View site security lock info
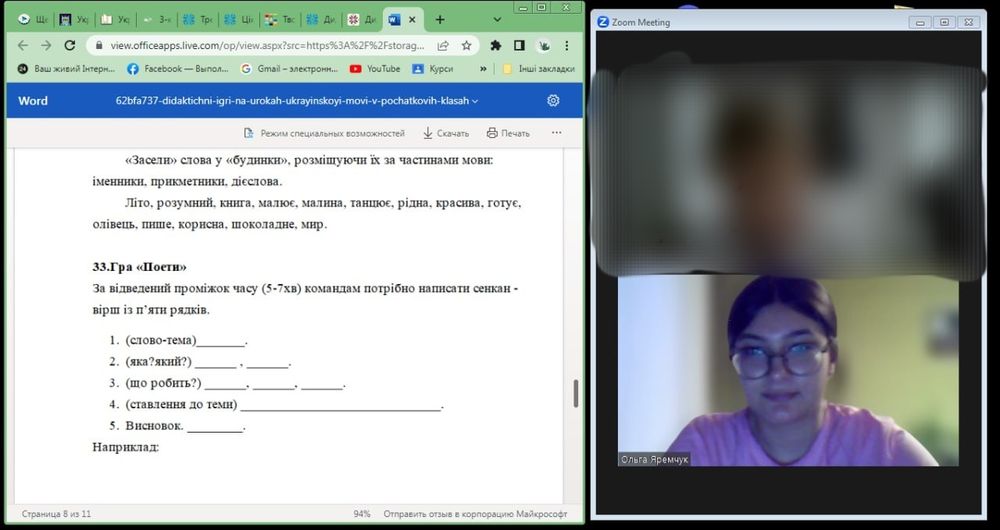The height and width of the screenshot is (530, 1000). pyautogui.click(x=98, y=46)
